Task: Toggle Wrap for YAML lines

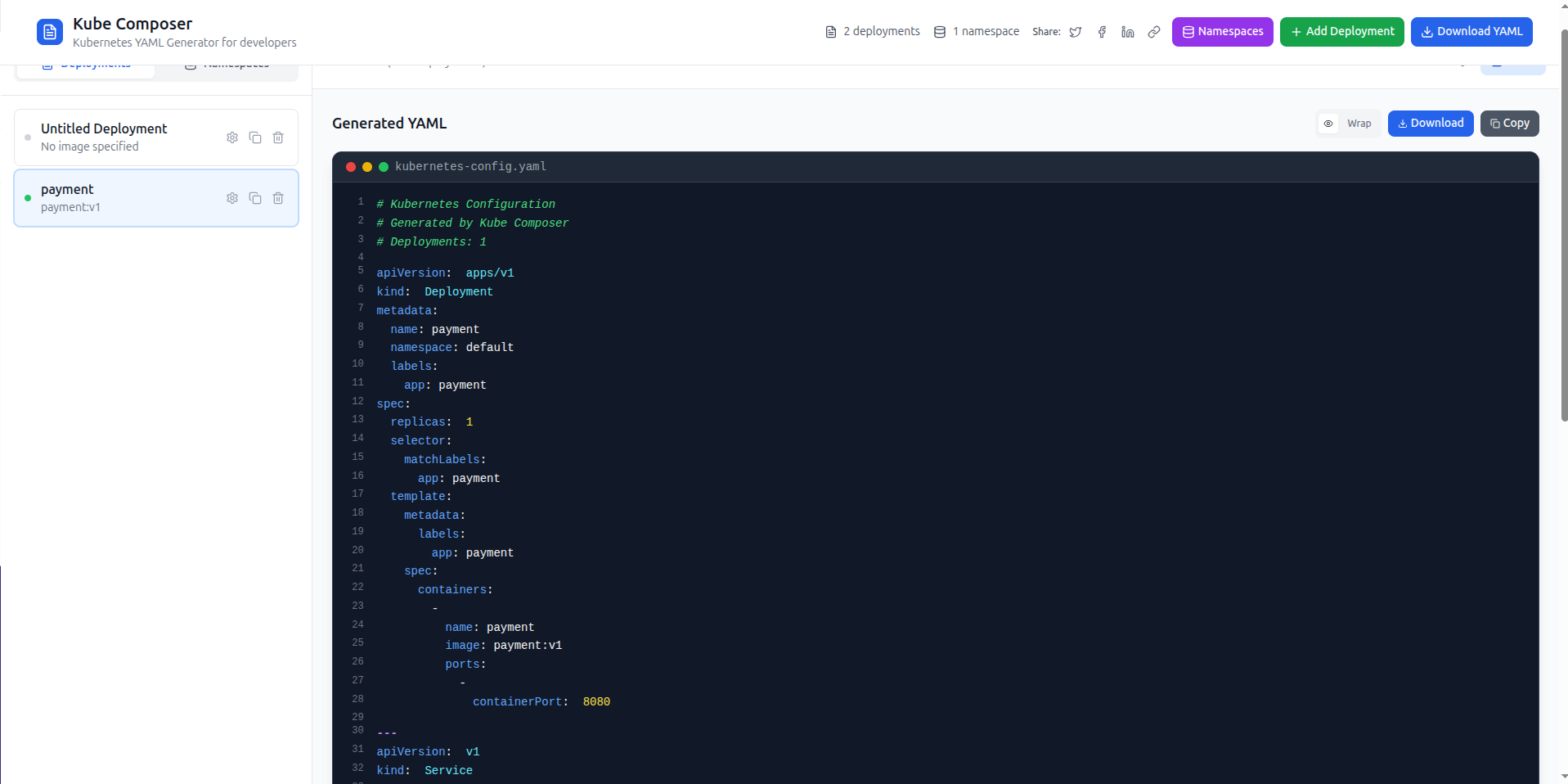Action: [1359, 124]
